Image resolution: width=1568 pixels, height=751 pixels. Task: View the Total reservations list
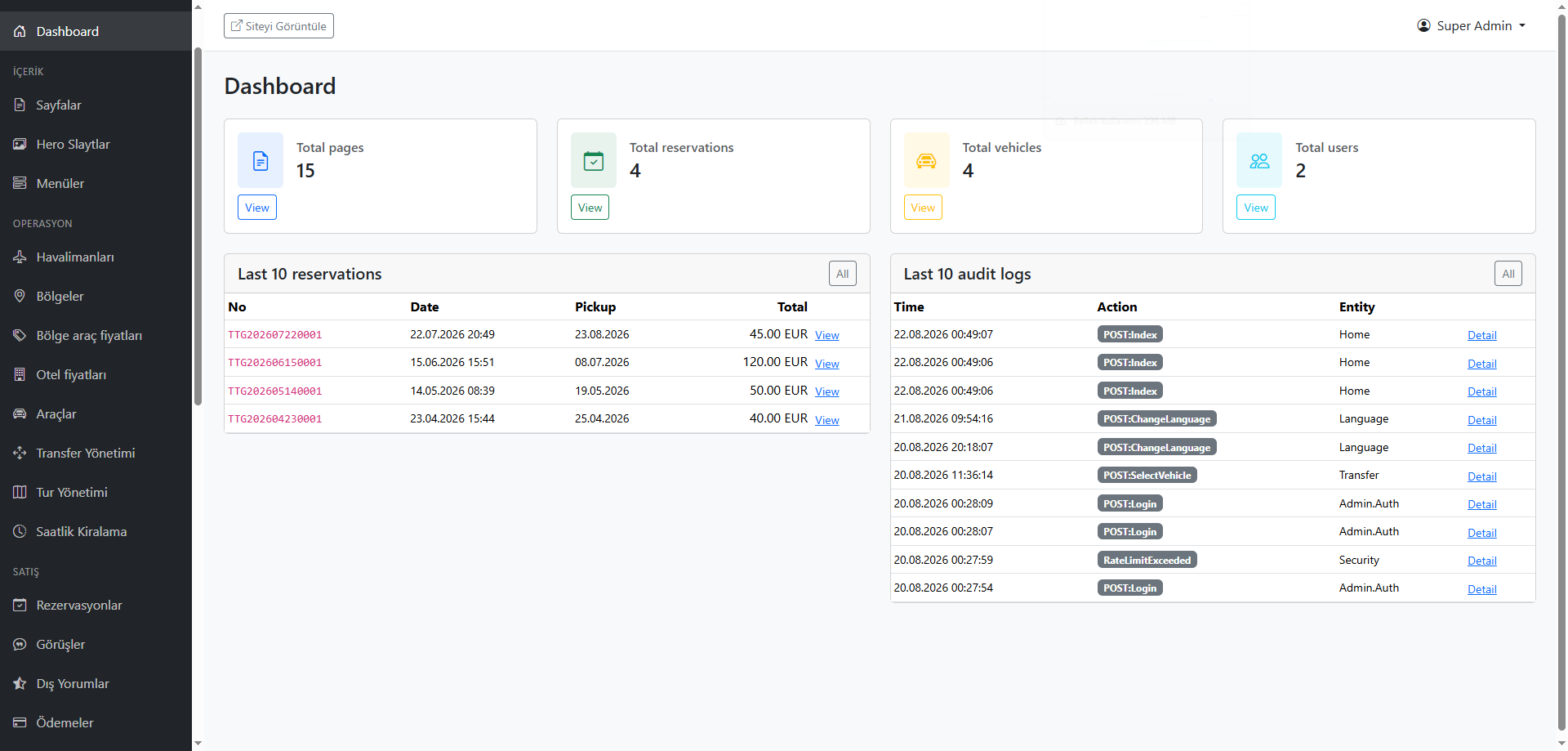[x=590, y=208]
